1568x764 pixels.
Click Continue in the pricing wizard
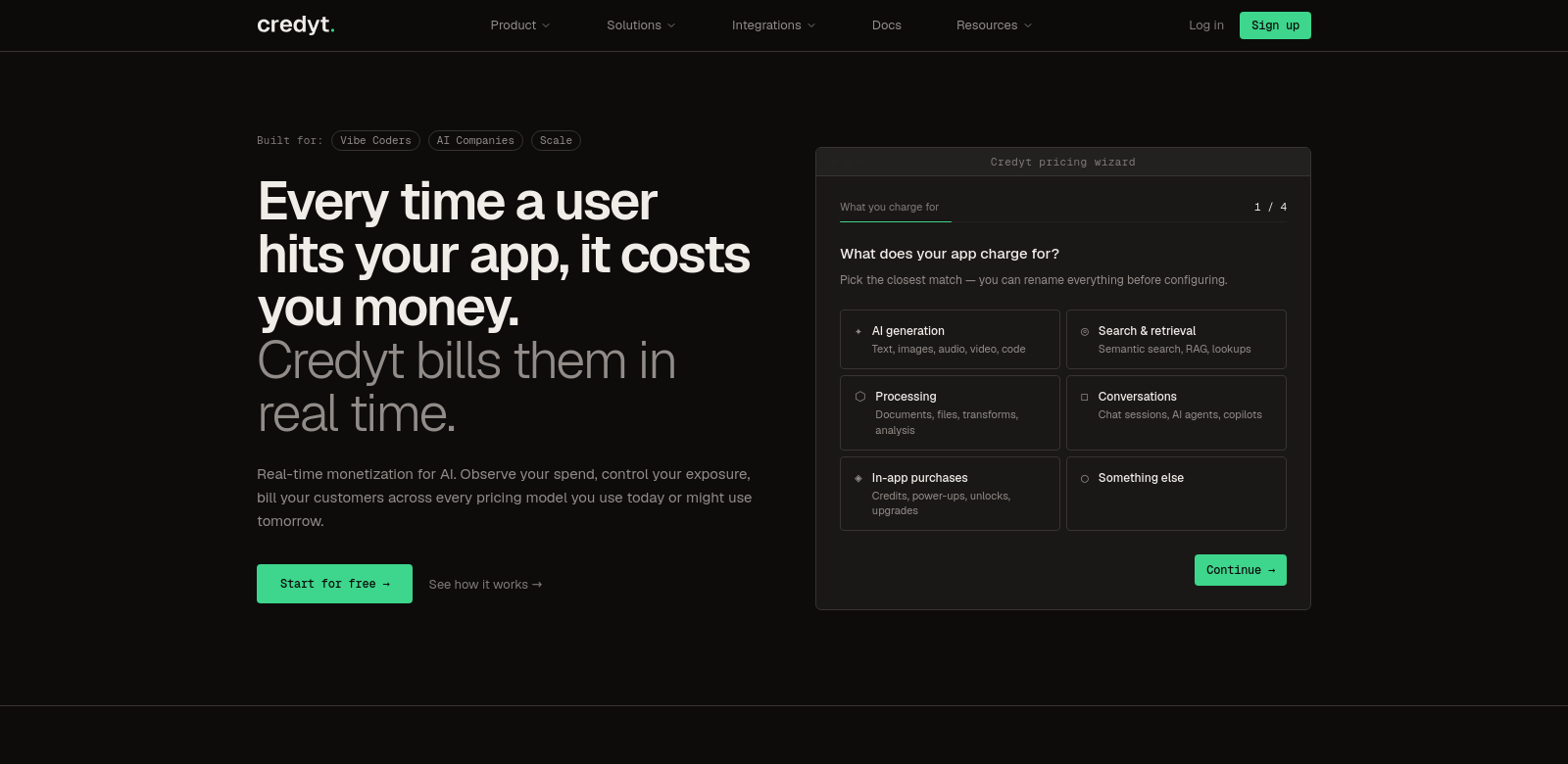point(1240,570)
